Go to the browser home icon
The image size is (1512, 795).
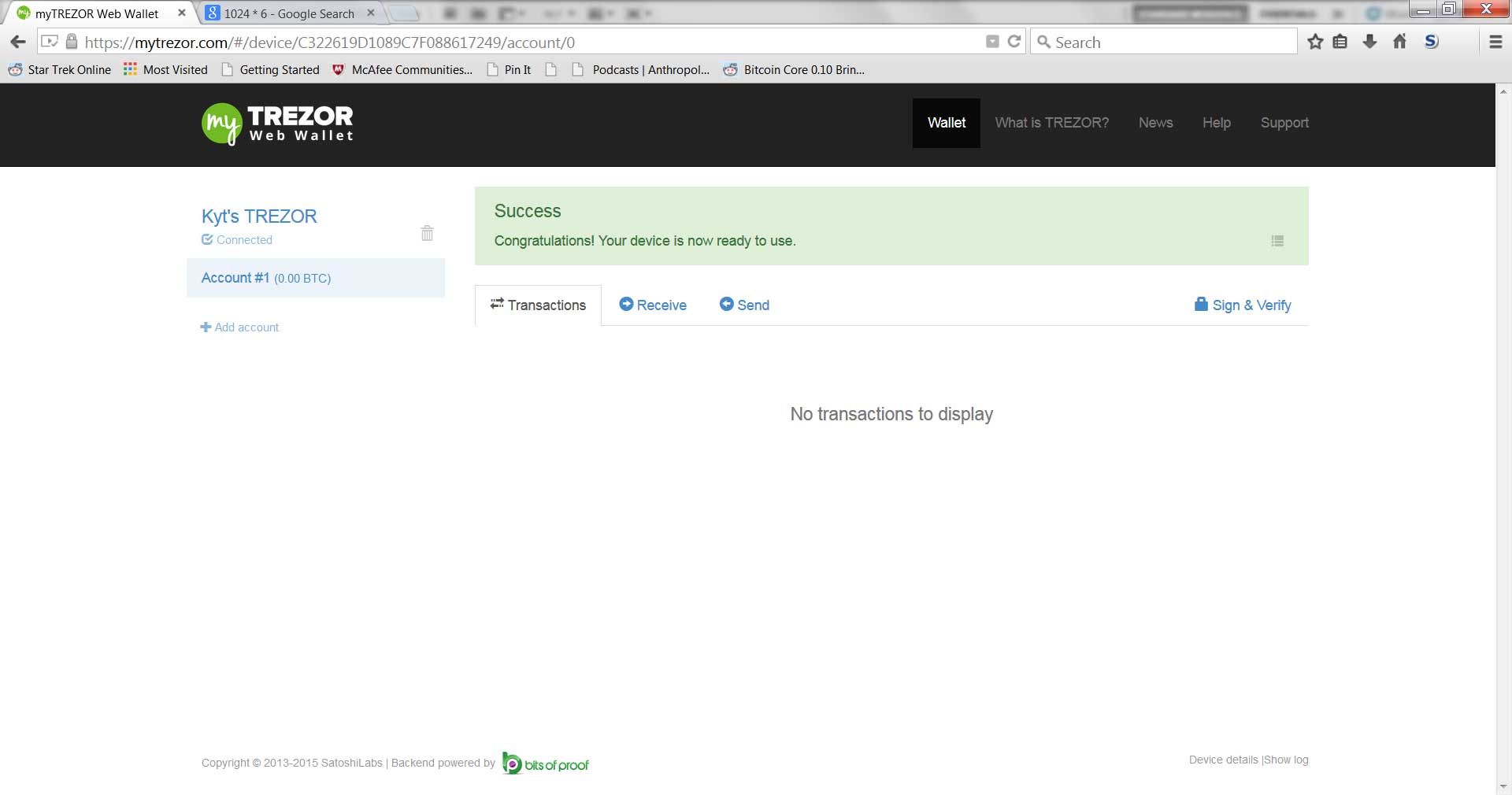click(x=1399, y=42)
